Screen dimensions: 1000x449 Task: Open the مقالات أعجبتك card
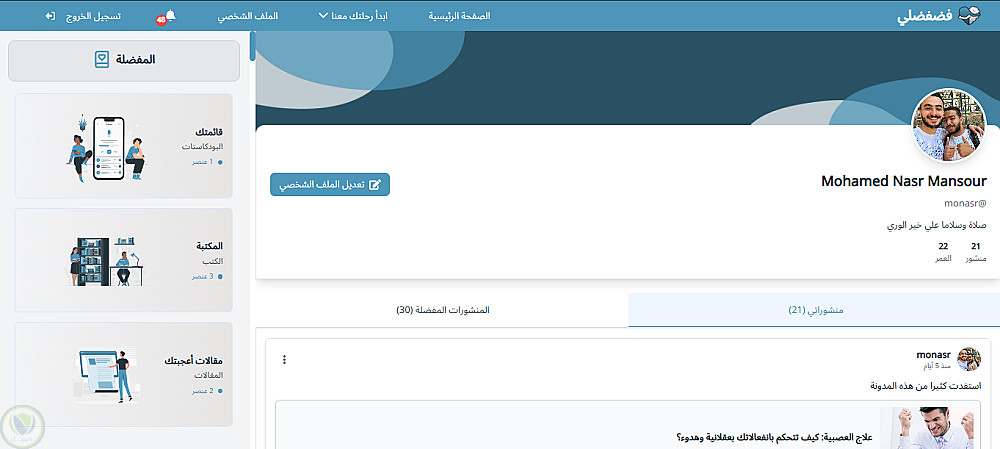click(x=124, y=374)
